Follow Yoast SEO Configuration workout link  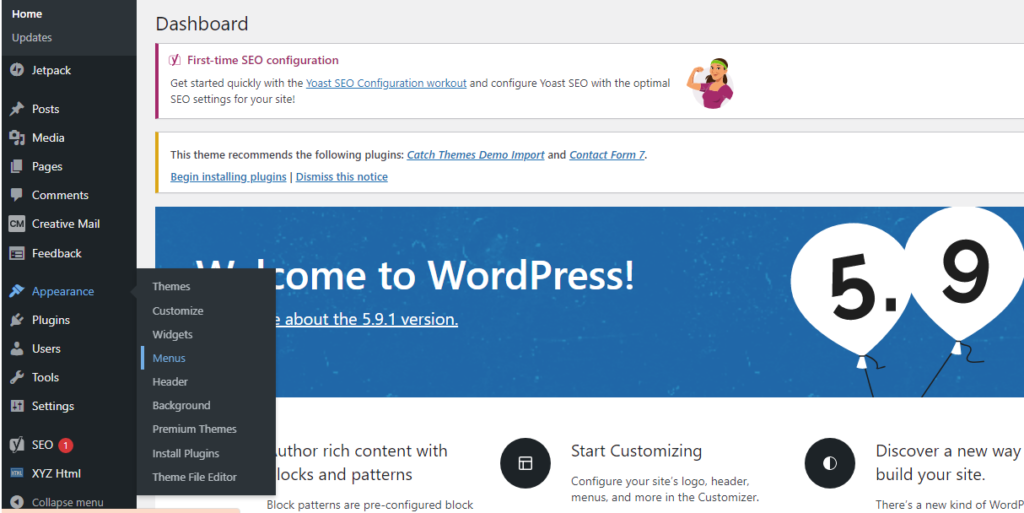386,84
